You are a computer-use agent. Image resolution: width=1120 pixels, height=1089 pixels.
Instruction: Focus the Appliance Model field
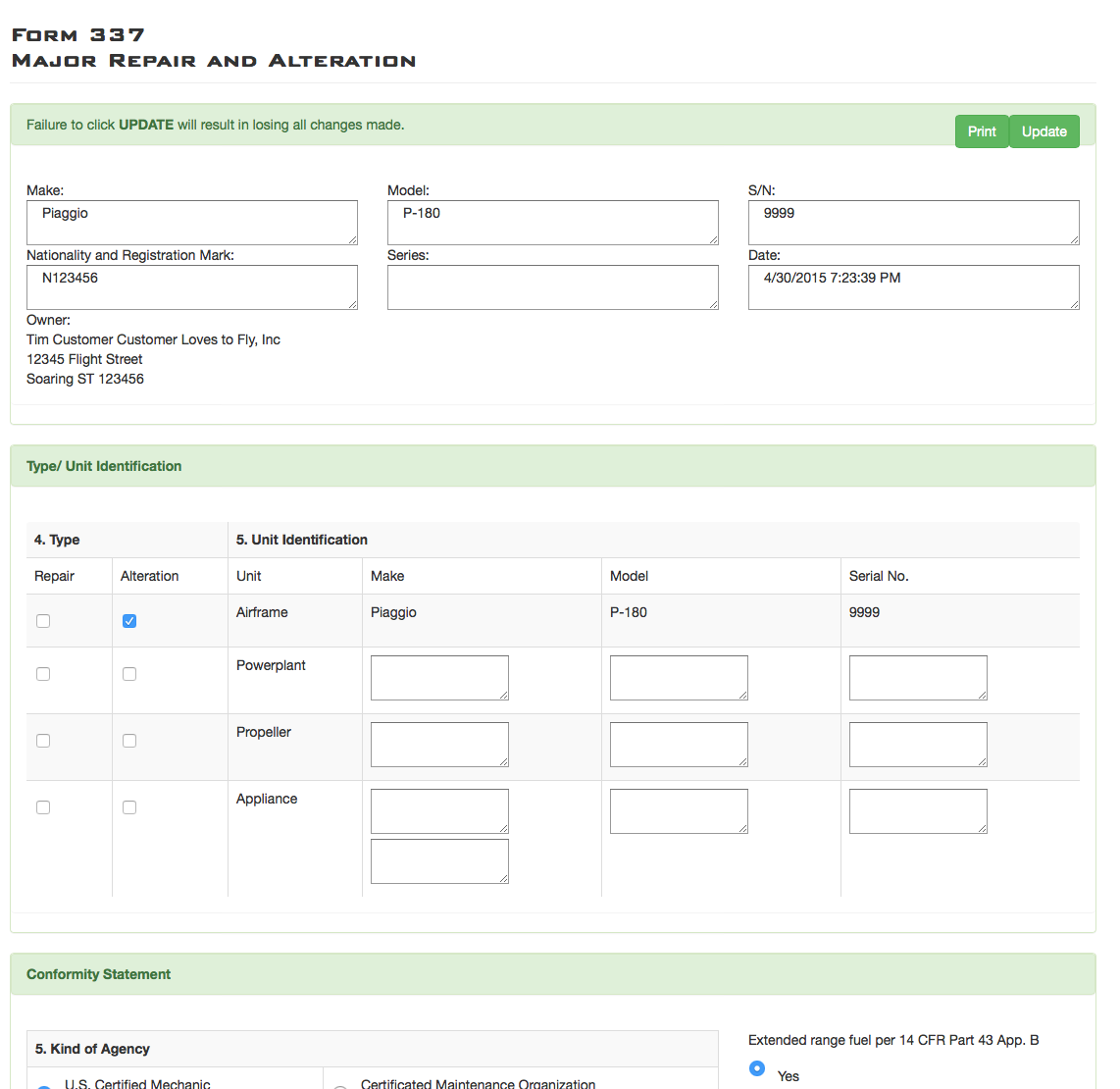click(680, 811)
